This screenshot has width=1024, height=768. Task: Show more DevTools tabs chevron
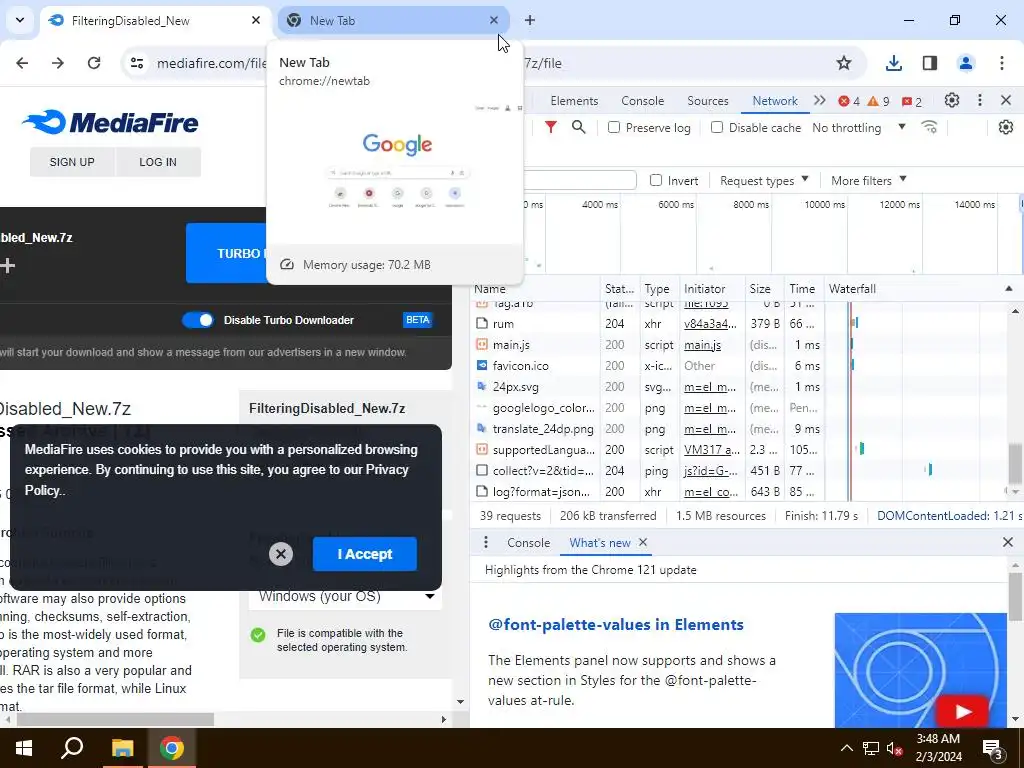pyautogui.click(x=820, y=101)
